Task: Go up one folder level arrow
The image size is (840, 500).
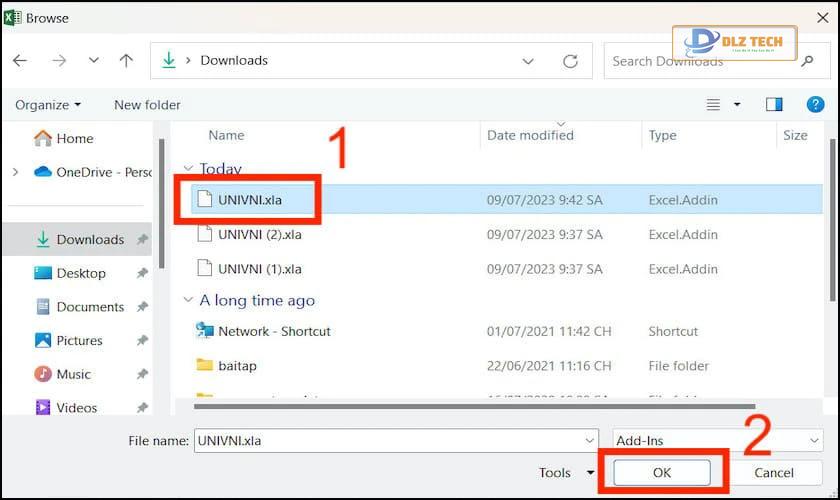Action: (126, 61)
